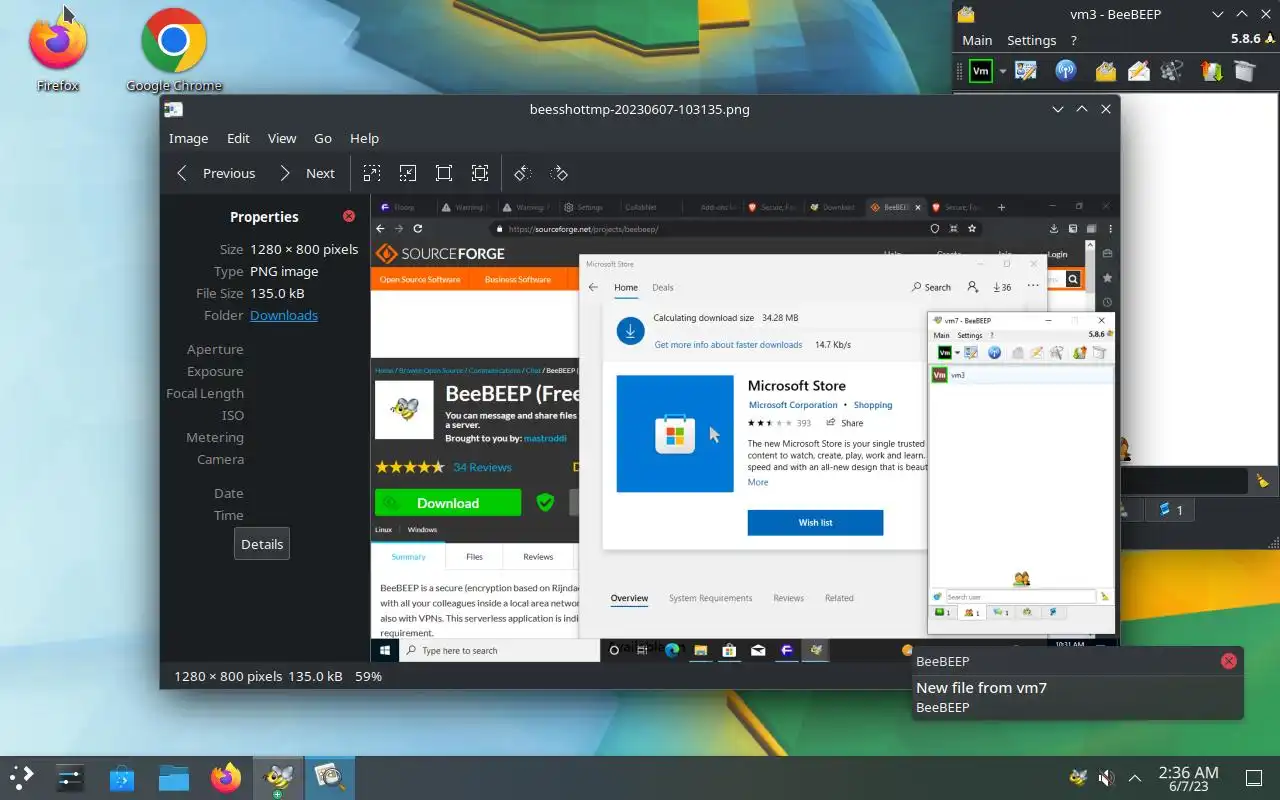Screen dimensions: 1280x800
Task: Open the Google Chrome desktop shortcut
Action: [x=174, y=50]
